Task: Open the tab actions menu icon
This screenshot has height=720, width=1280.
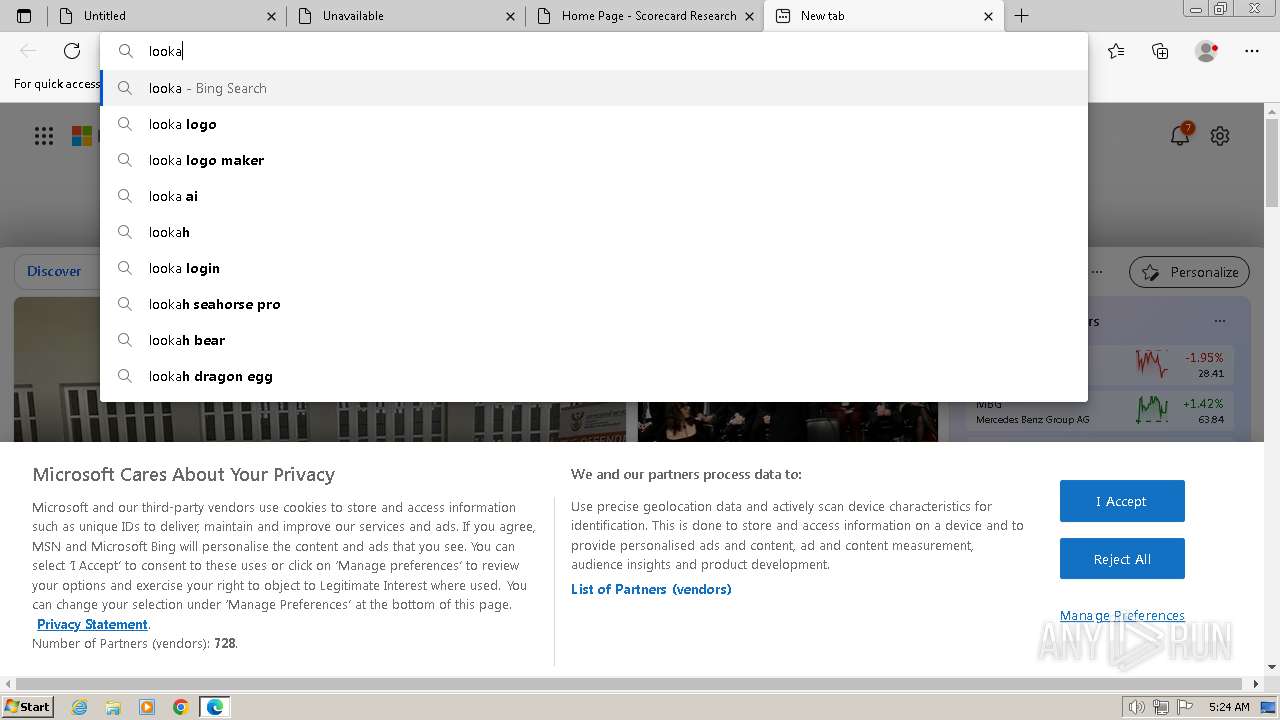Action: 24,16
